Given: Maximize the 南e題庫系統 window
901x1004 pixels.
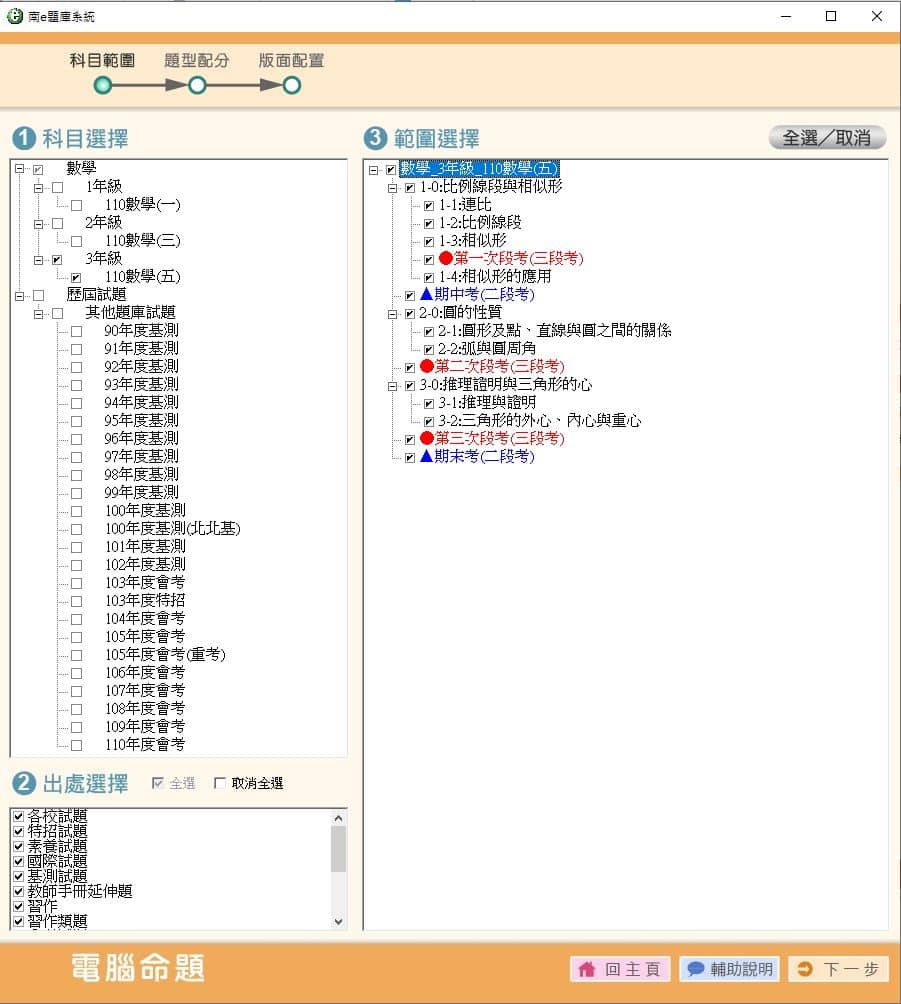Looking at the screenshot, I should point(831,16).
